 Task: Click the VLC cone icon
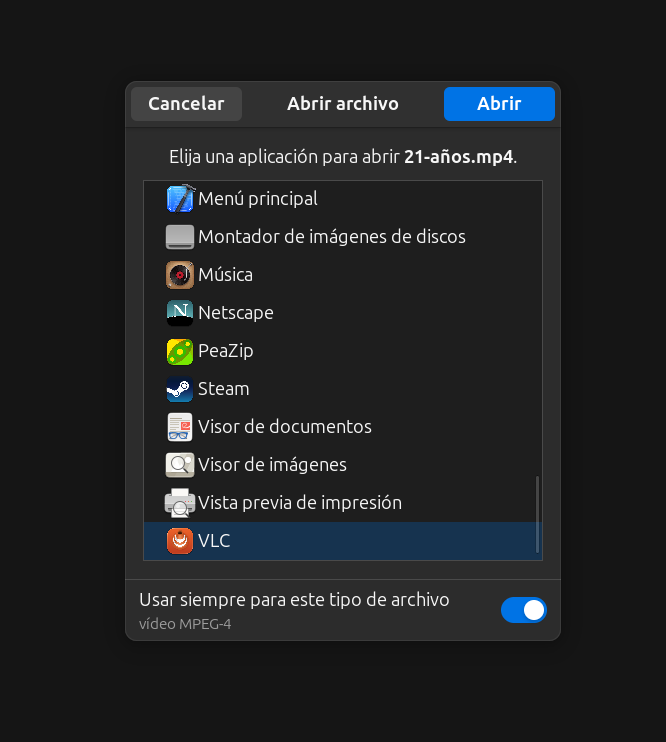[180, 541]
